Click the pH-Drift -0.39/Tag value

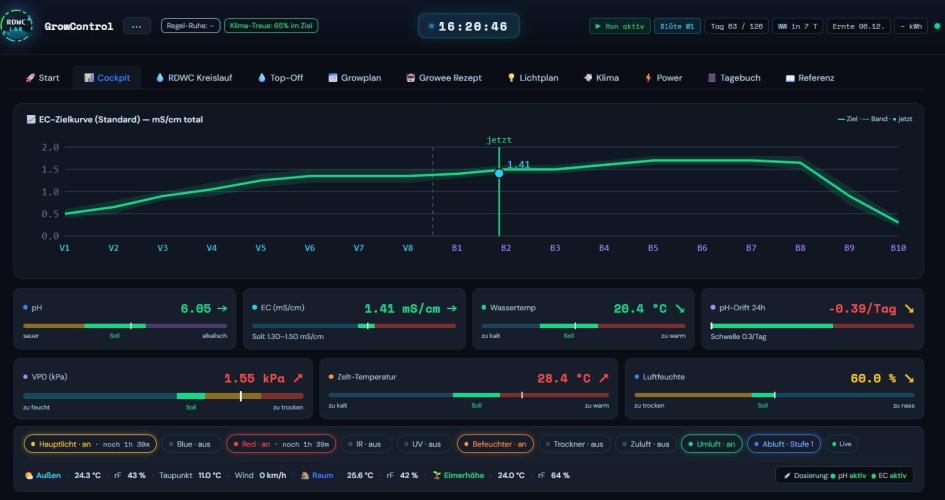click(x=862, y=308)
